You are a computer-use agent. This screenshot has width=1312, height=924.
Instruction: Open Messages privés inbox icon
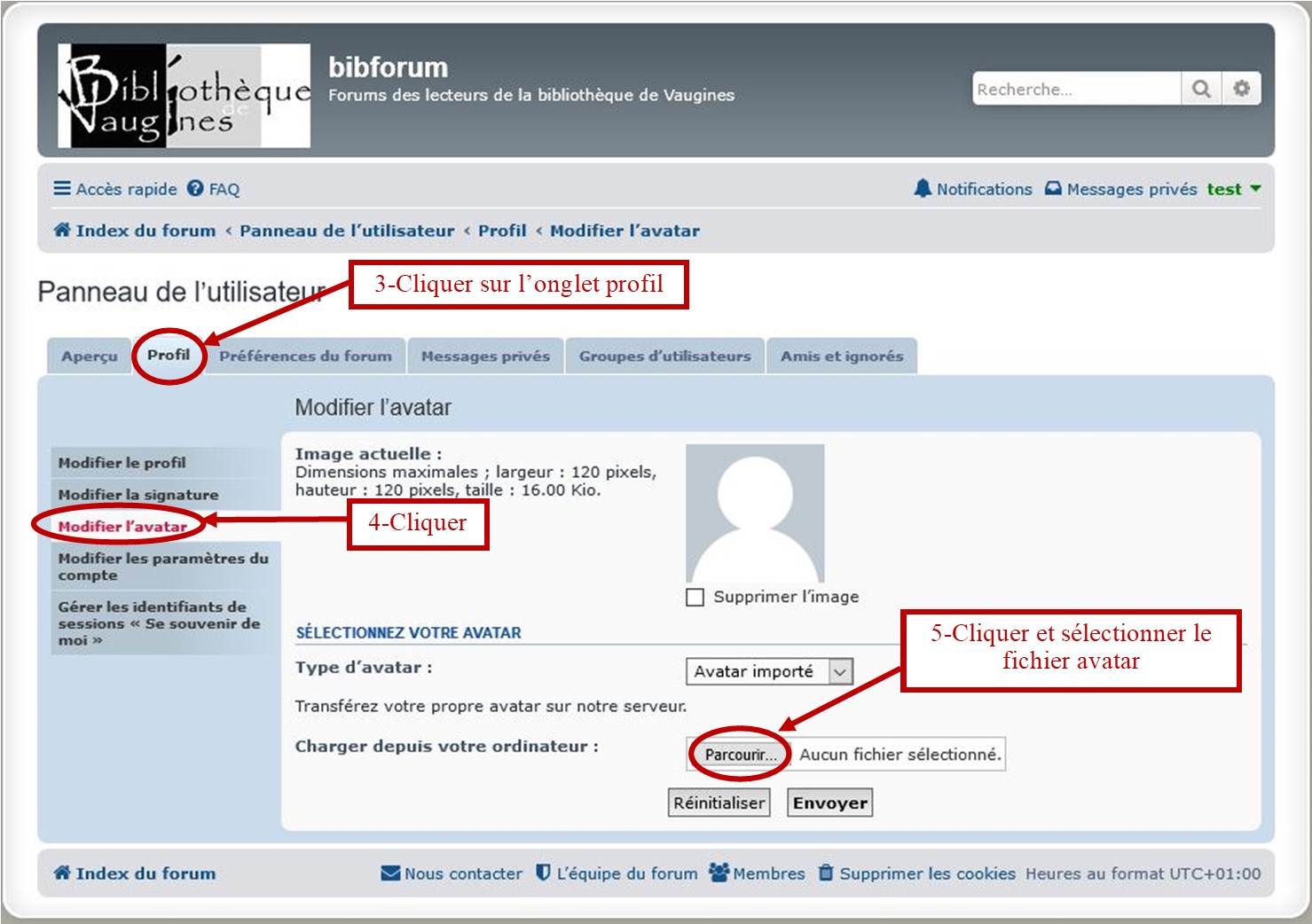[1053, 189]
